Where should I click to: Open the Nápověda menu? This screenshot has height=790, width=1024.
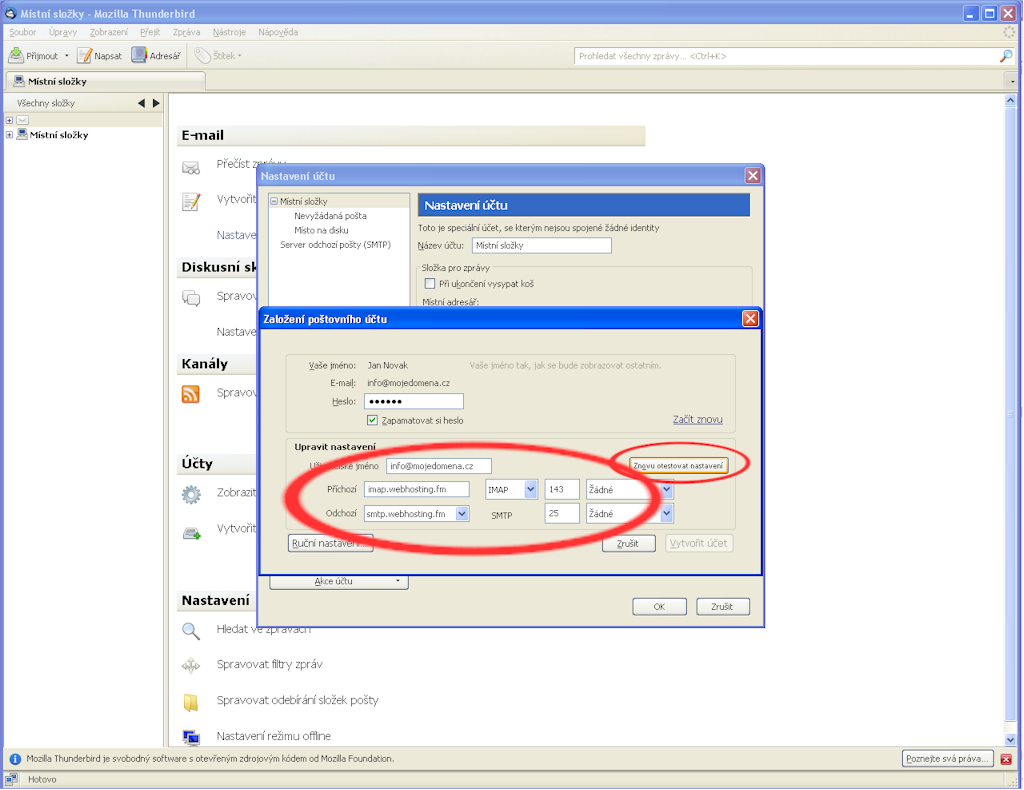[x=278, y=32]
